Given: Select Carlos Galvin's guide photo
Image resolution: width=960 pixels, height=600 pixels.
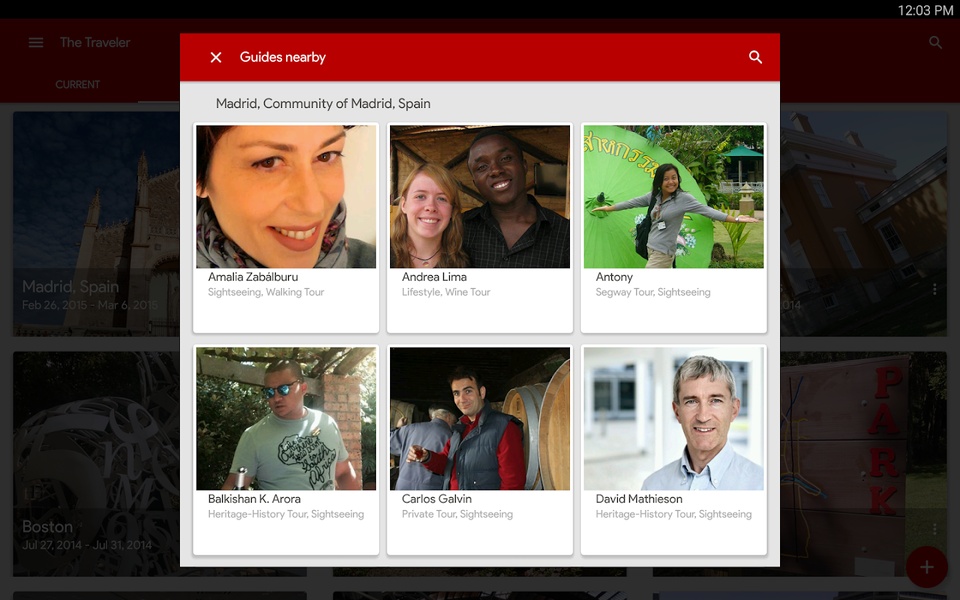Looking at the screenshot, I should 480,419.
